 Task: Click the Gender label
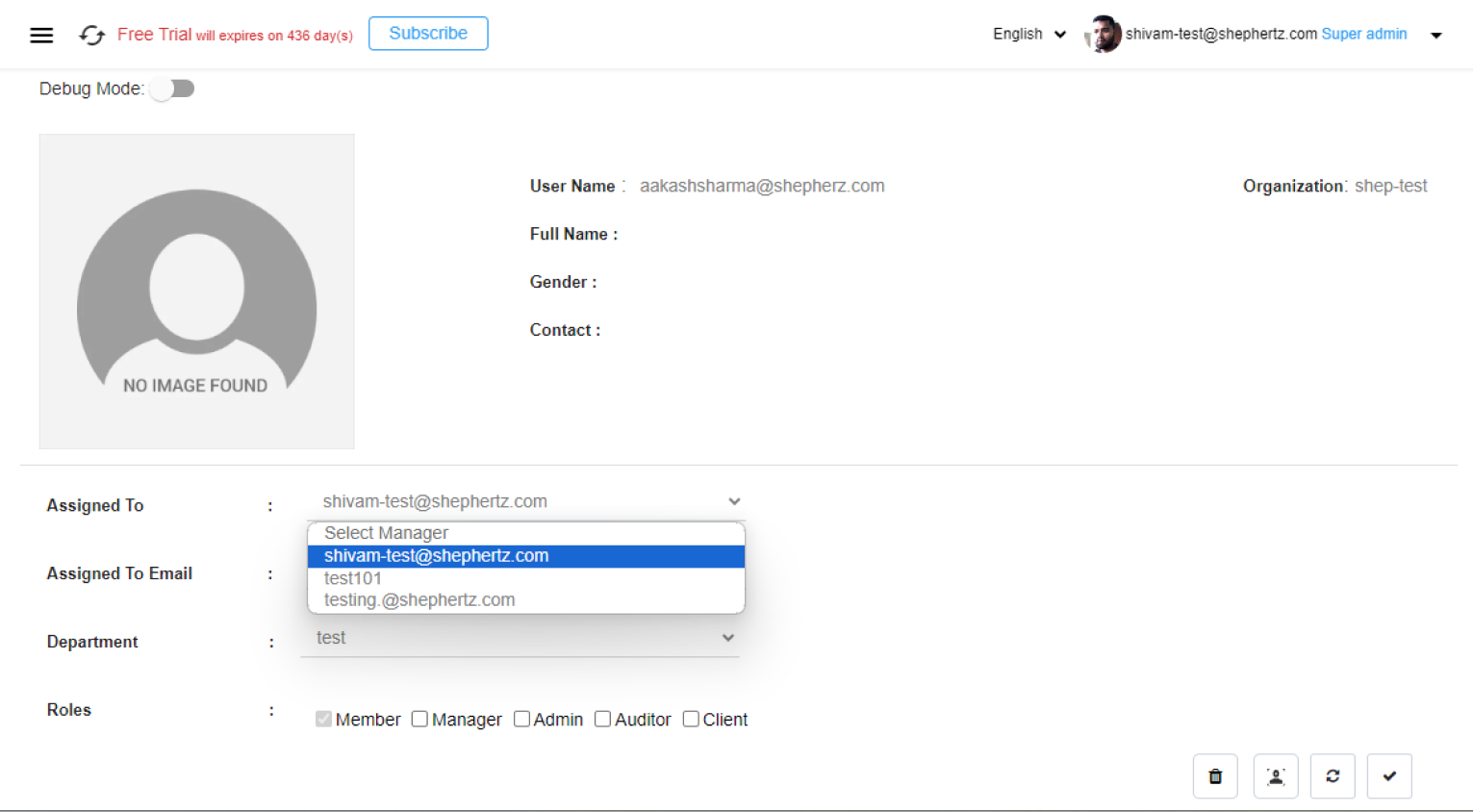click(x=563, y=282)
